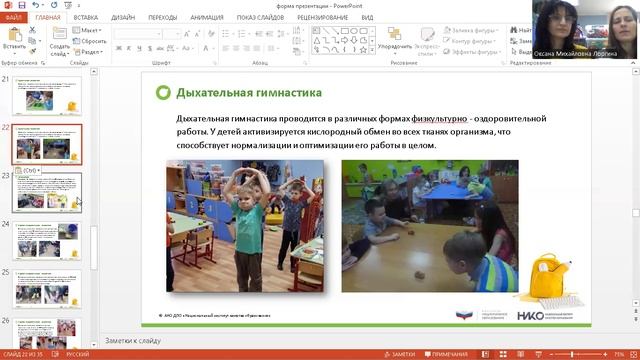Open the font name combo box
The image size is (640, 360).
(x=138, y=34)
